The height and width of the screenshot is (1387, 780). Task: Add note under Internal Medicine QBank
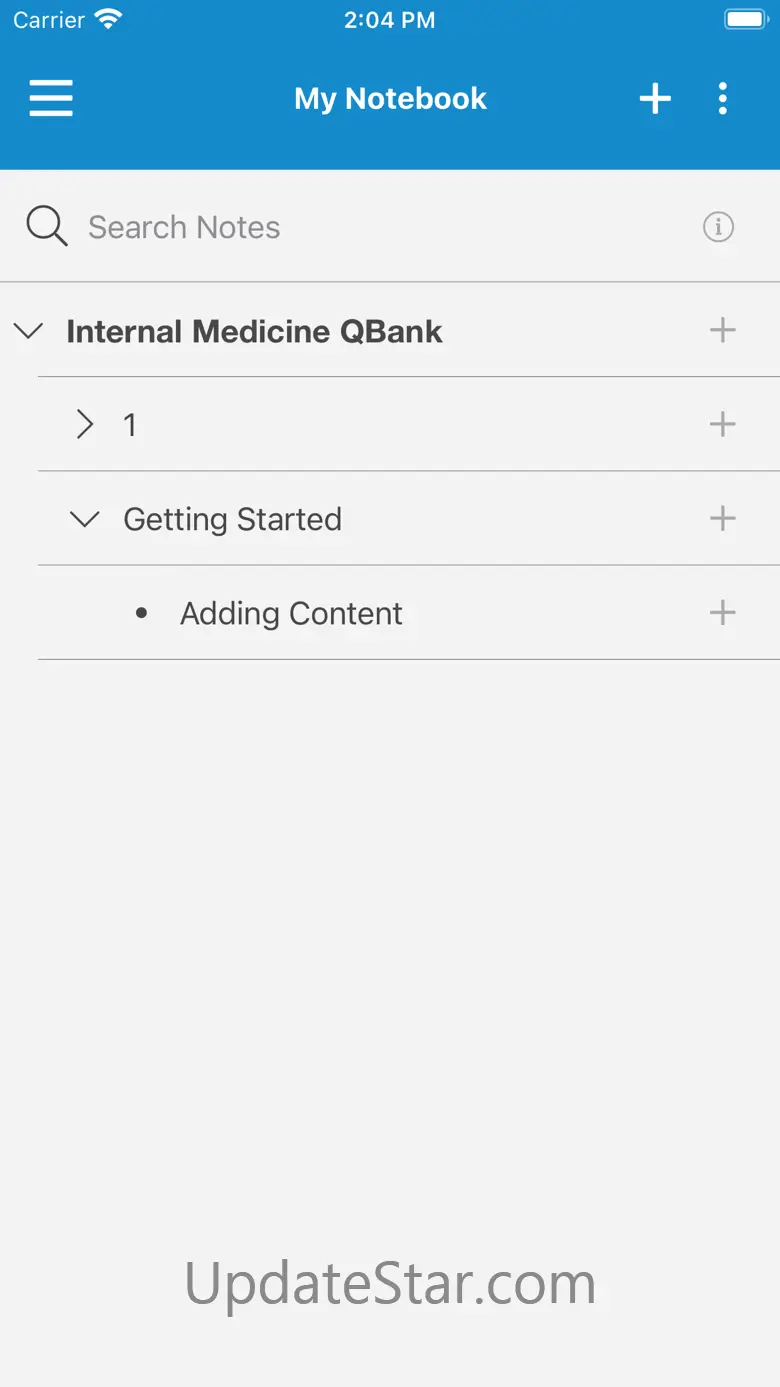coord(722,330)
